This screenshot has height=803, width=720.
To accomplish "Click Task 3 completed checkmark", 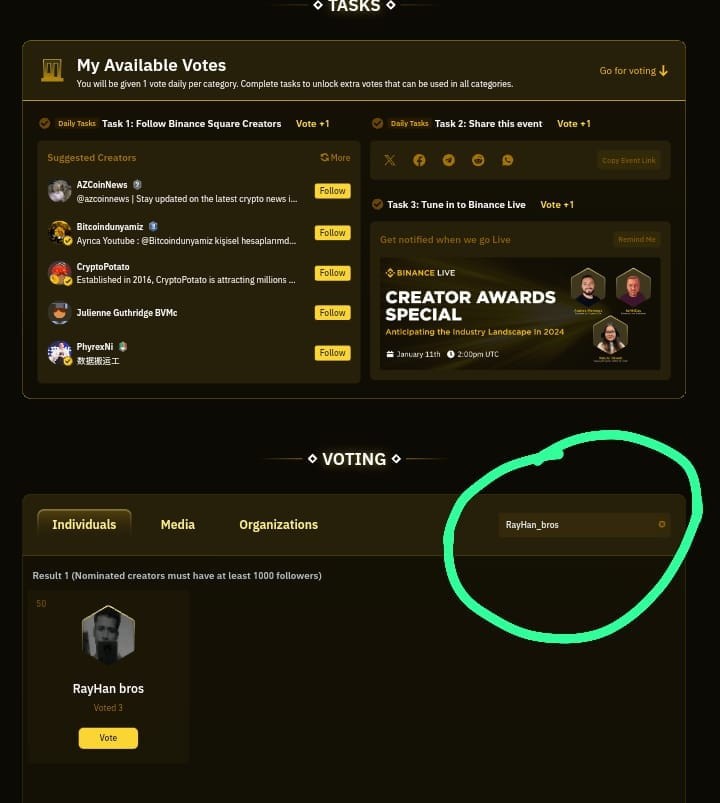I will click(377, 204).
